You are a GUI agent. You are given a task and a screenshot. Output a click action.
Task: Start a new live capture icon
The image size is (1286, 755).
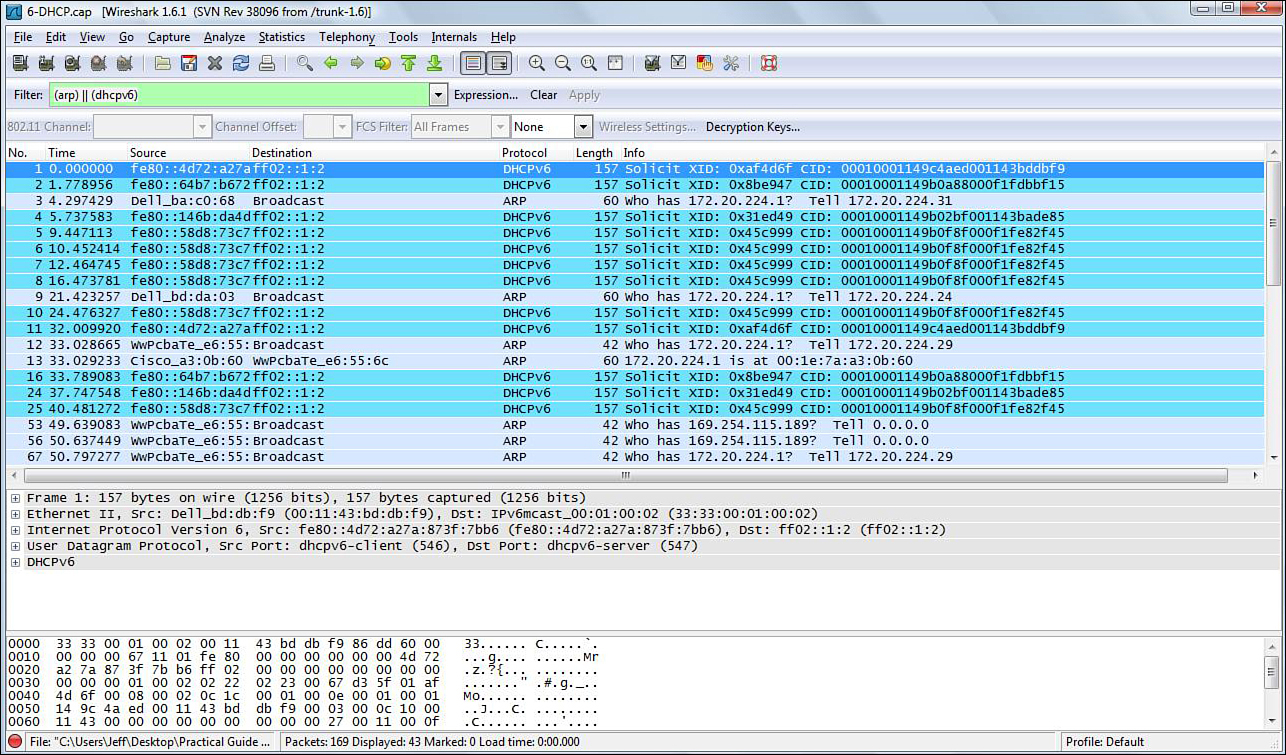pyautogui.click(x=72, y=63)
